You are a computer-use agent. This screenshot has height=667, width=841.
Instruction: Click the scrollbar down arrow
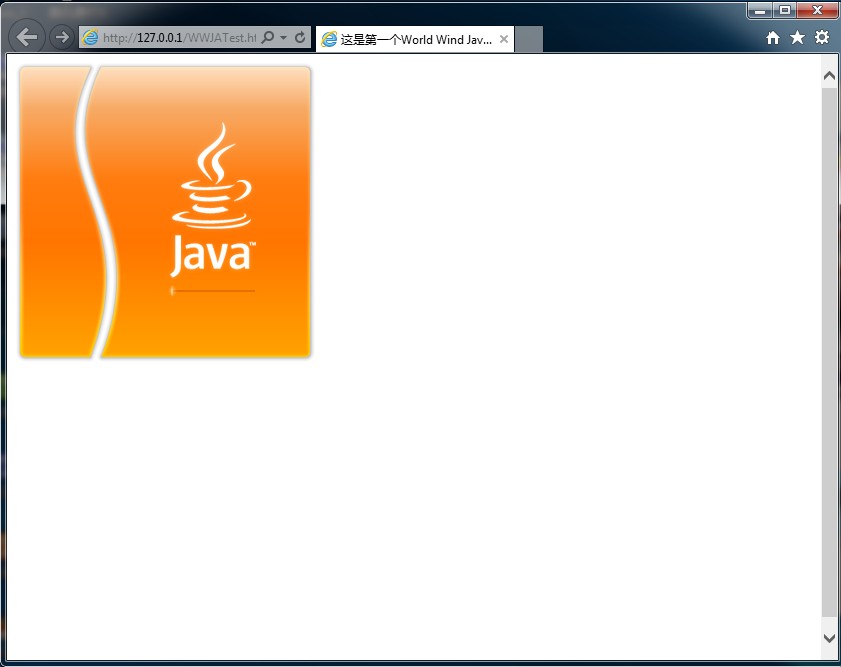tap(829, 638)
